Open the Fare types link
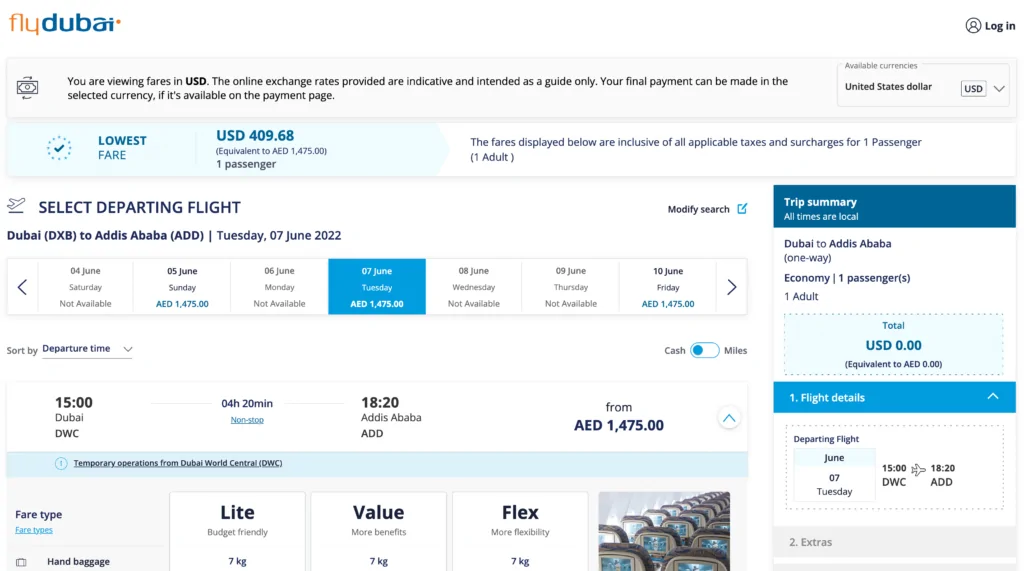 coord(34,530)
